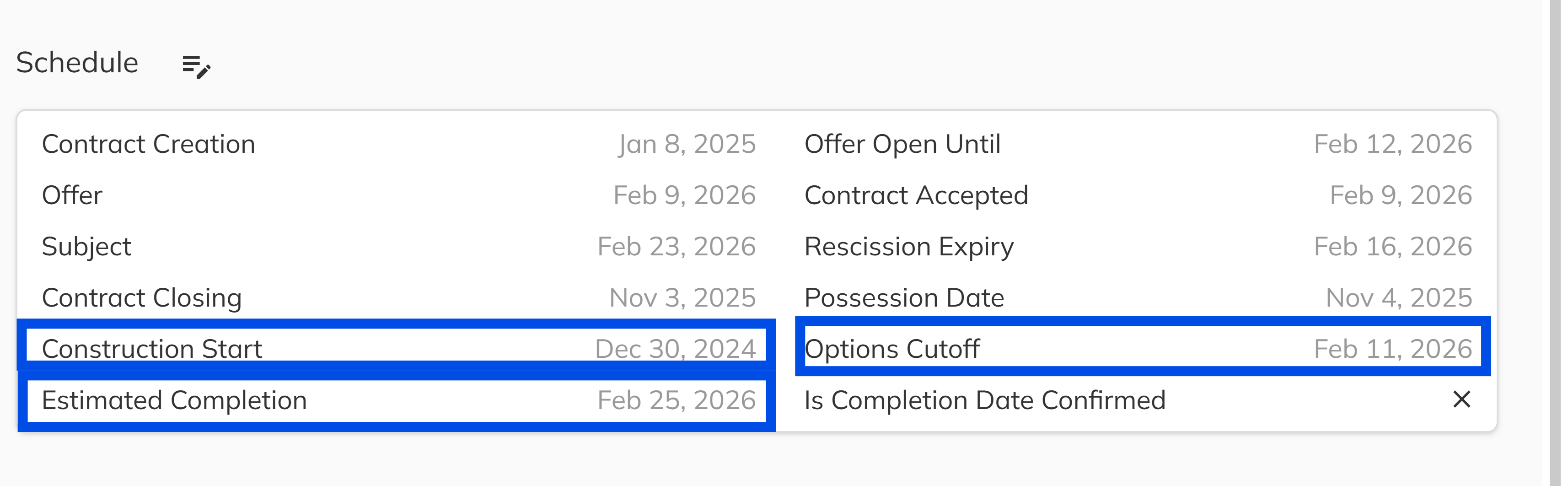Select the Estimated Completion date Feb 25, 2026
The width and height of the screenshot is (1568, 486).
click(x=676, y=400)
